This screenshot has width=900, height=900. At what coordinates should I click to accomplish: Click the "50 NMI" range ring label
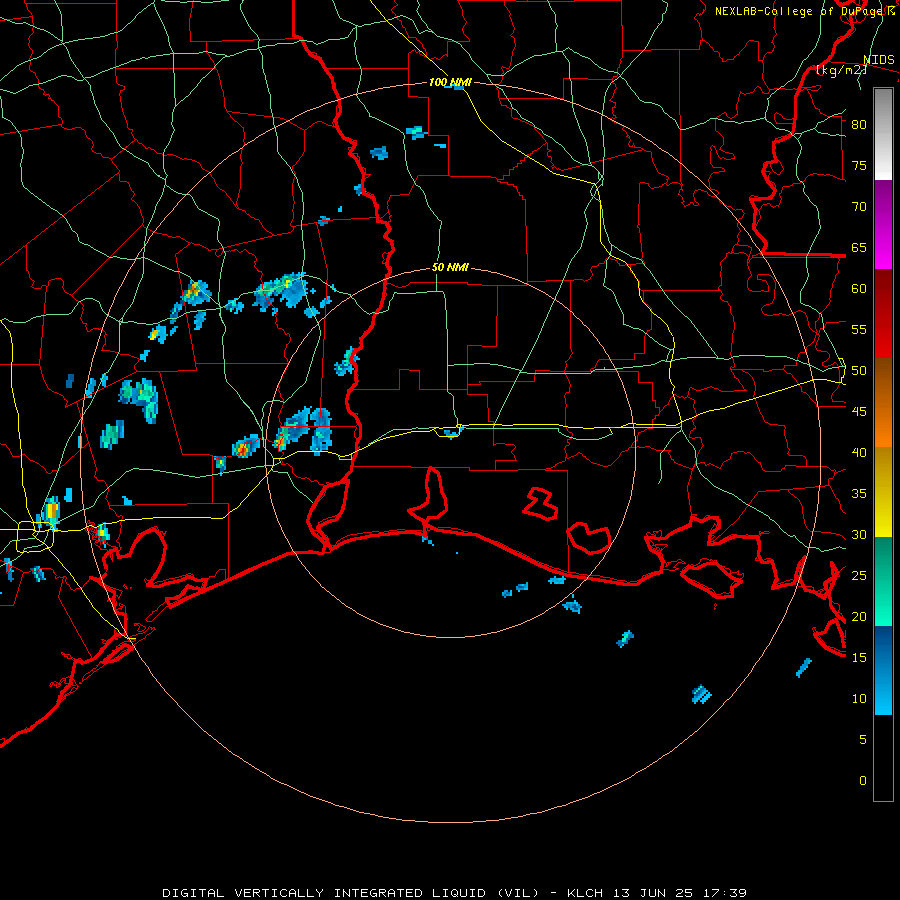450,267
